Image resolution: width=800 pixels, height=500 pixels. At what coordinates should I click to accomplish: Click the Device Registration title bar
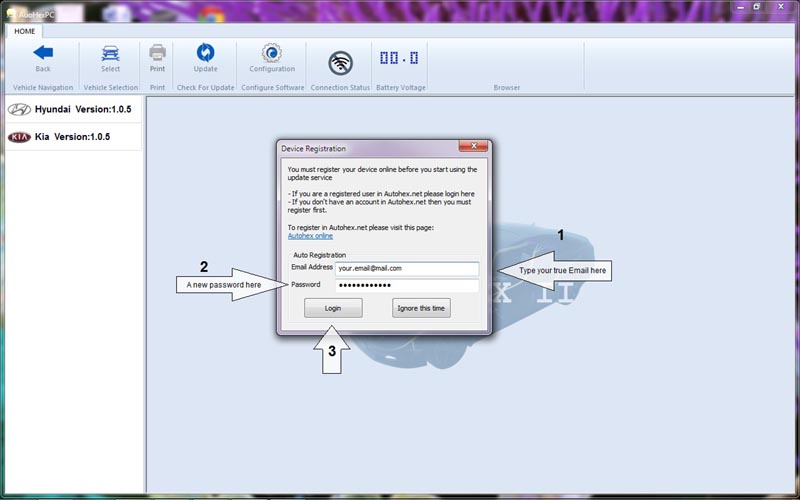(x=369, y=148)
